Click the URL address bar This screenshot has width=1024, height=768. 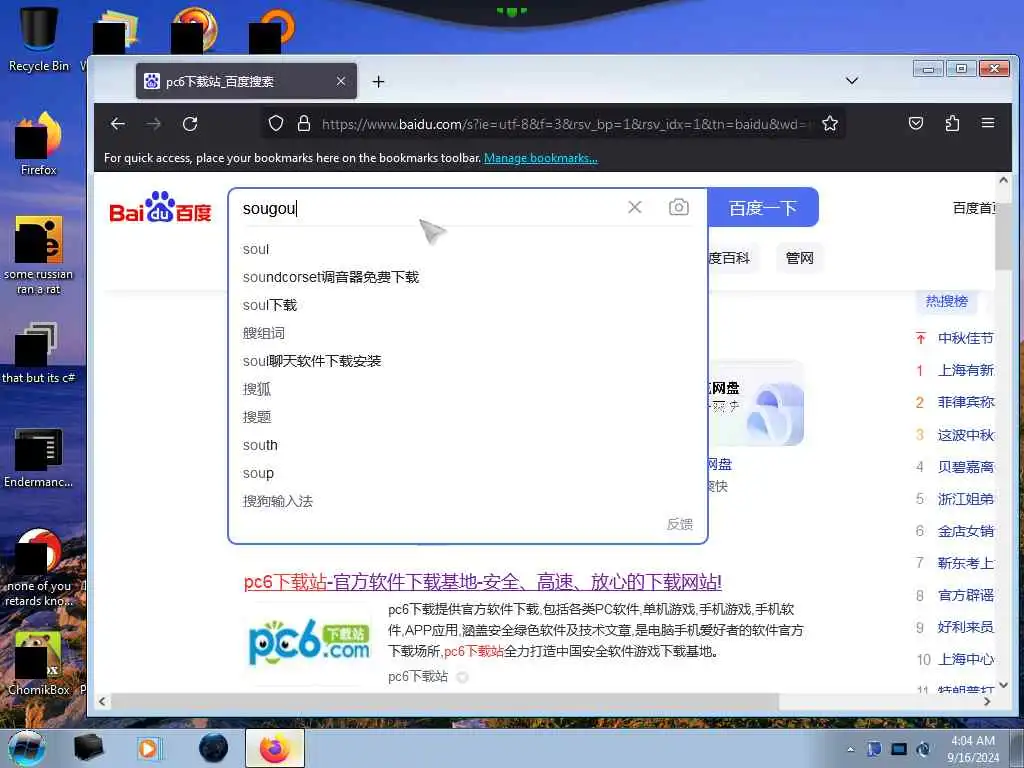tap(565, 123)
